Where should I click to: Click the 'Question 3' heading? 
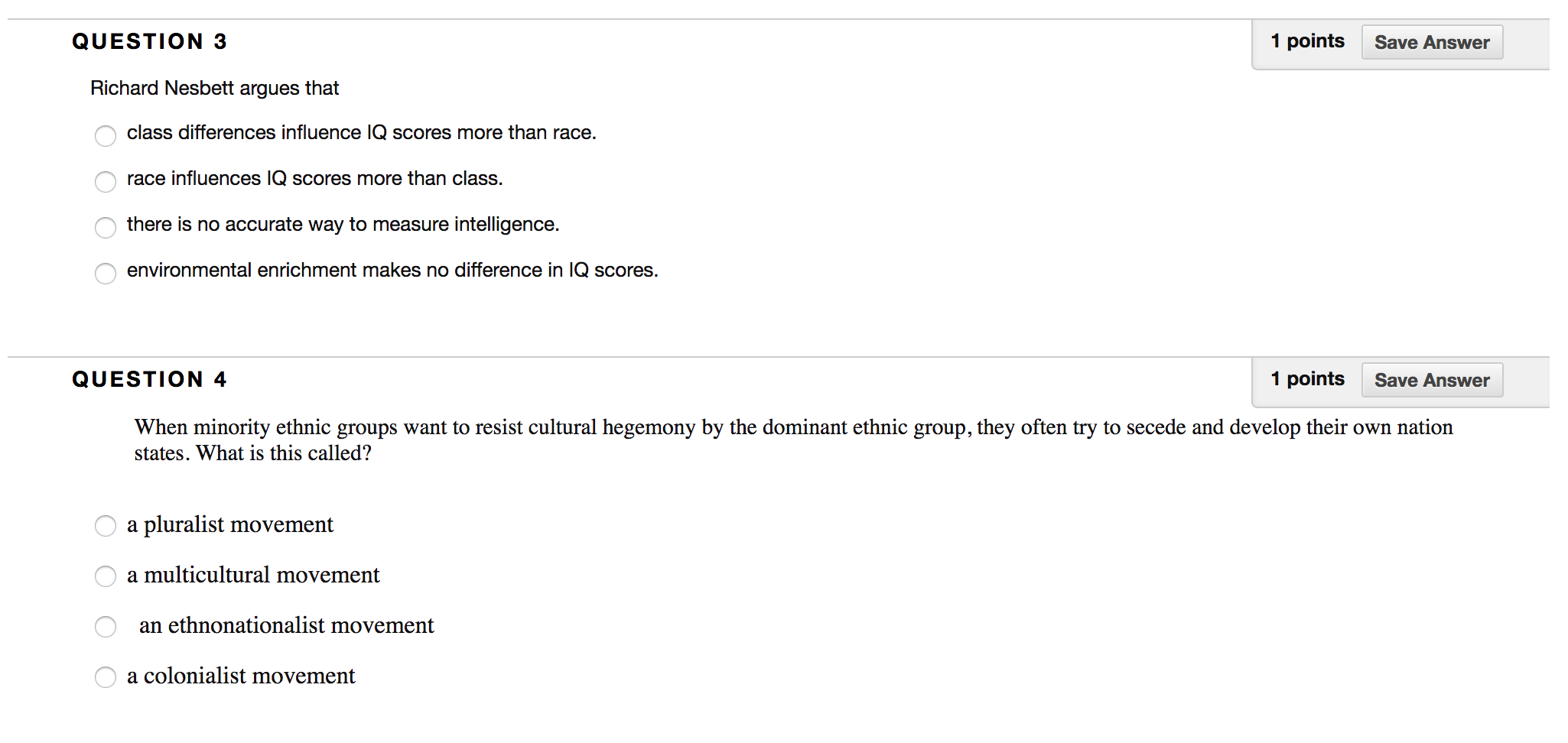(150, 41)
